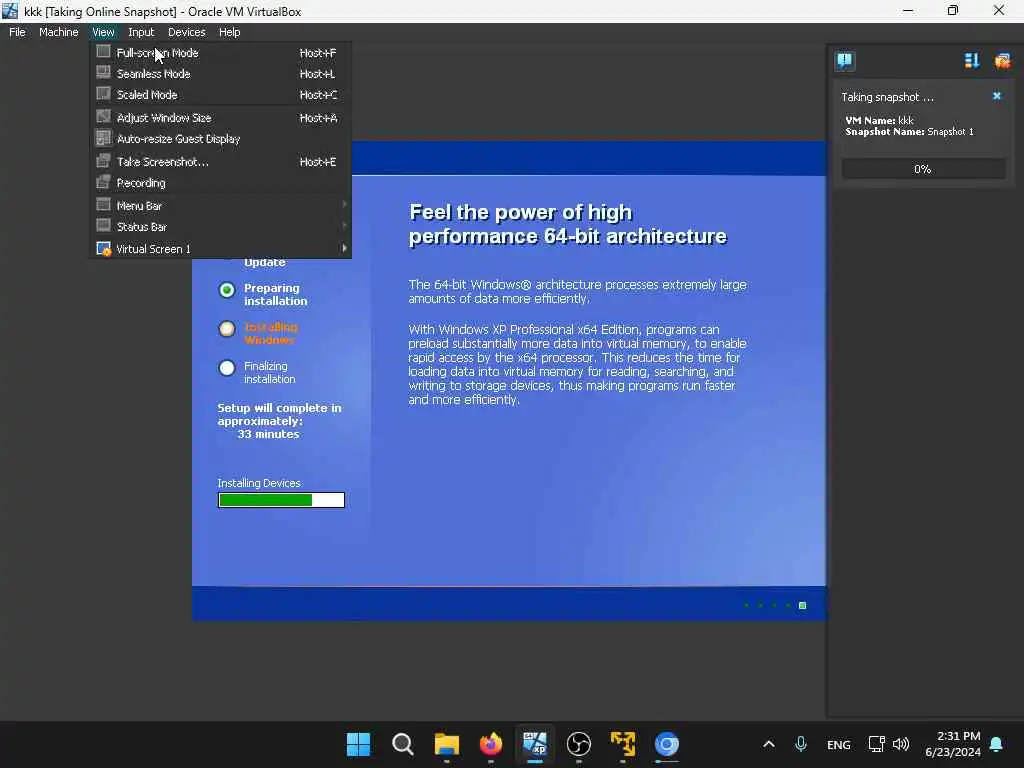The width and height of the screenshot is (1024, 768).
Task: Dismiss the Taking snapshot notification
Action: pos(997,96)
